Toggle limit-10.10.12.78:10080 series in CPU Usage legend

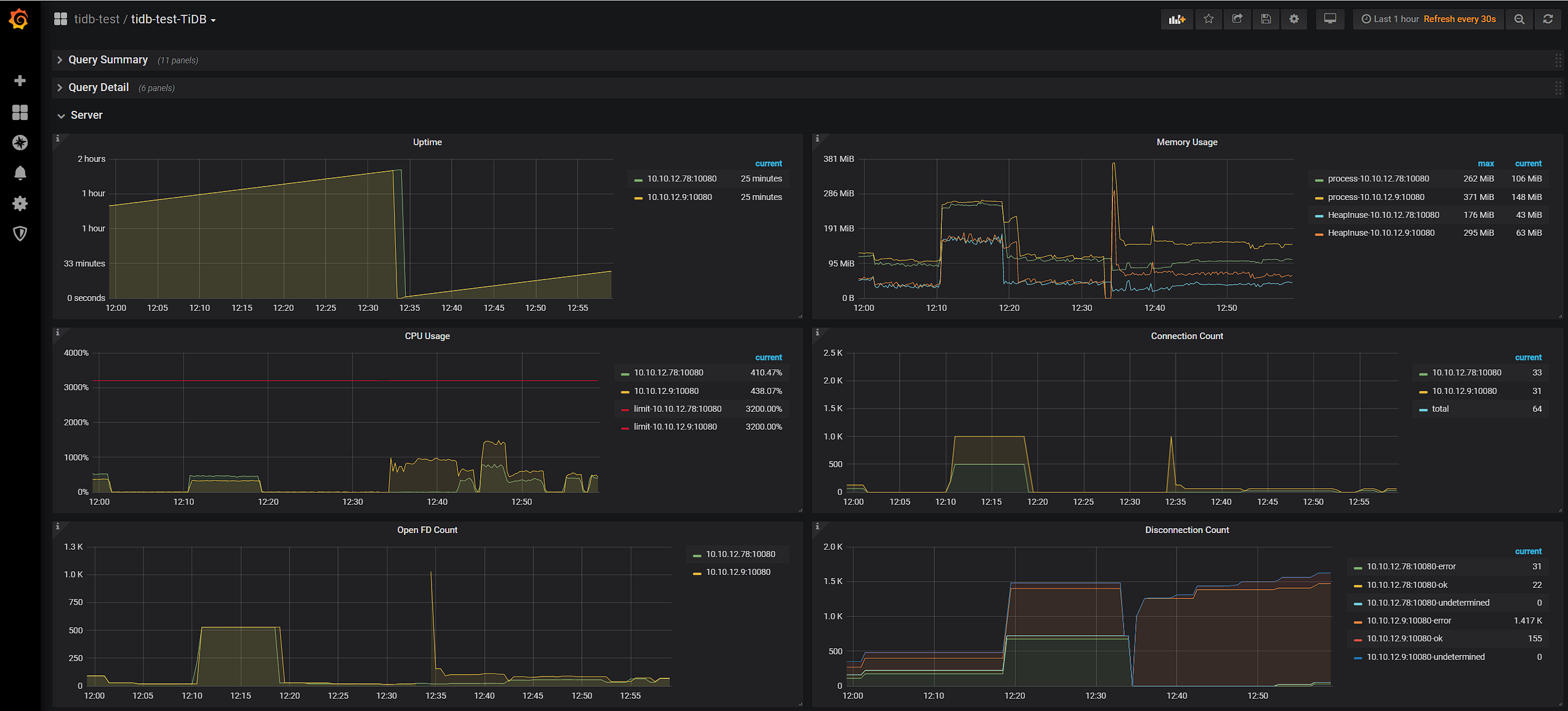click(677, 409)
